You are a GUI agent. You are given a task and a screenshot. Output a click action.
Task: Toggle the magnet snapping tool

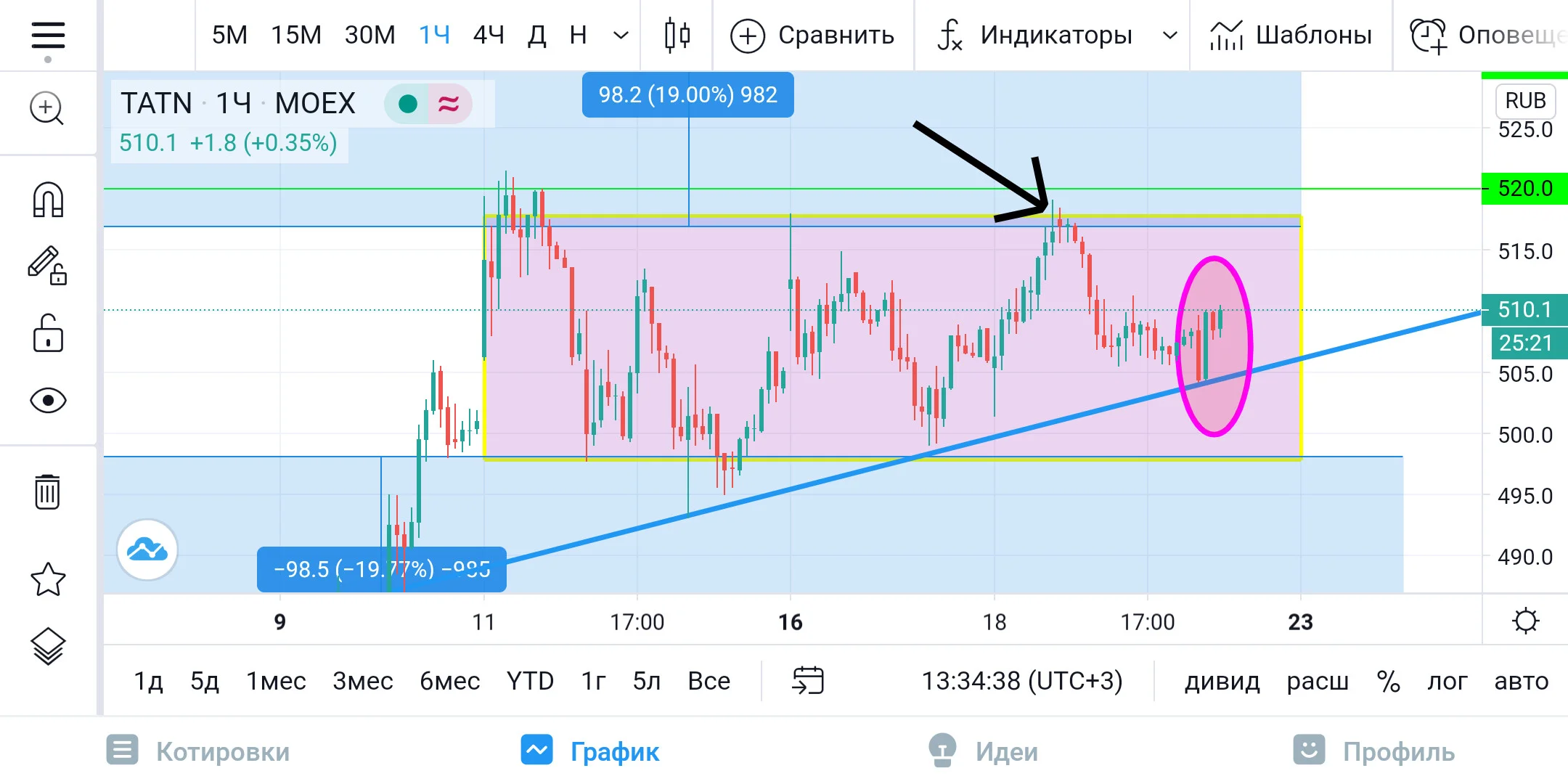(48, 200)
